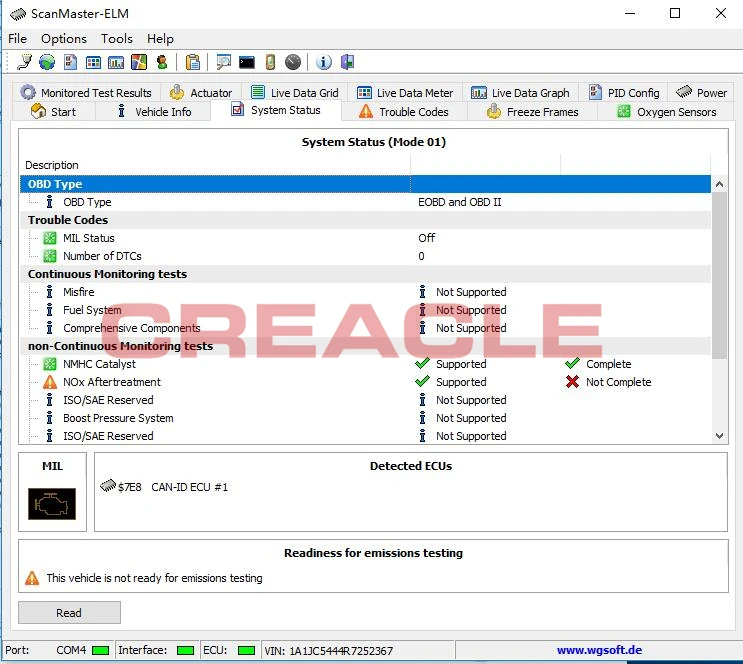Select the Fuel System row
This screenshot has height=664, width=743.
pos(365,310)
